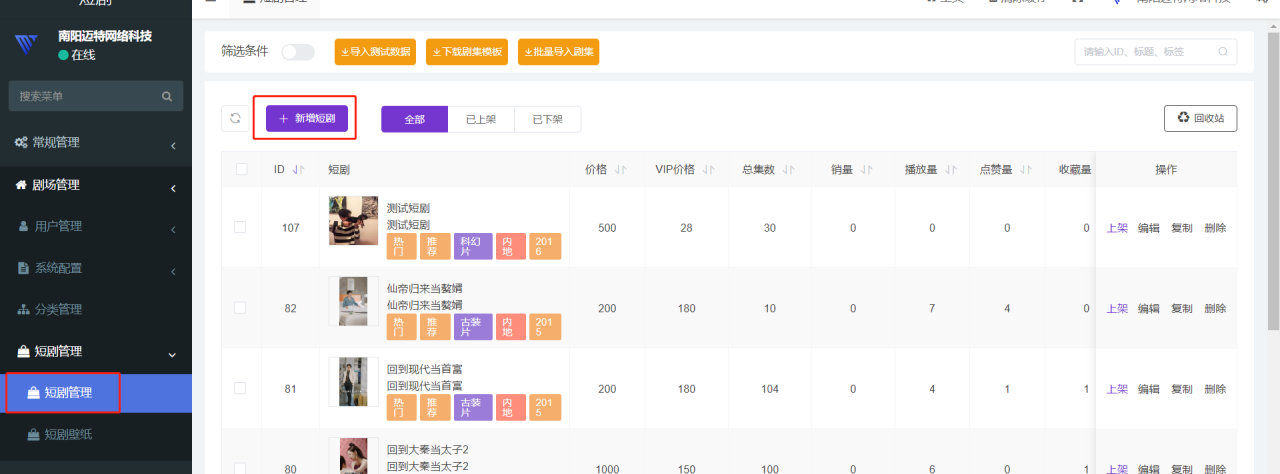Screen dimensions: 1280x474
Task: Toggle the 筛选条件 filter switch
Action: 297,52
